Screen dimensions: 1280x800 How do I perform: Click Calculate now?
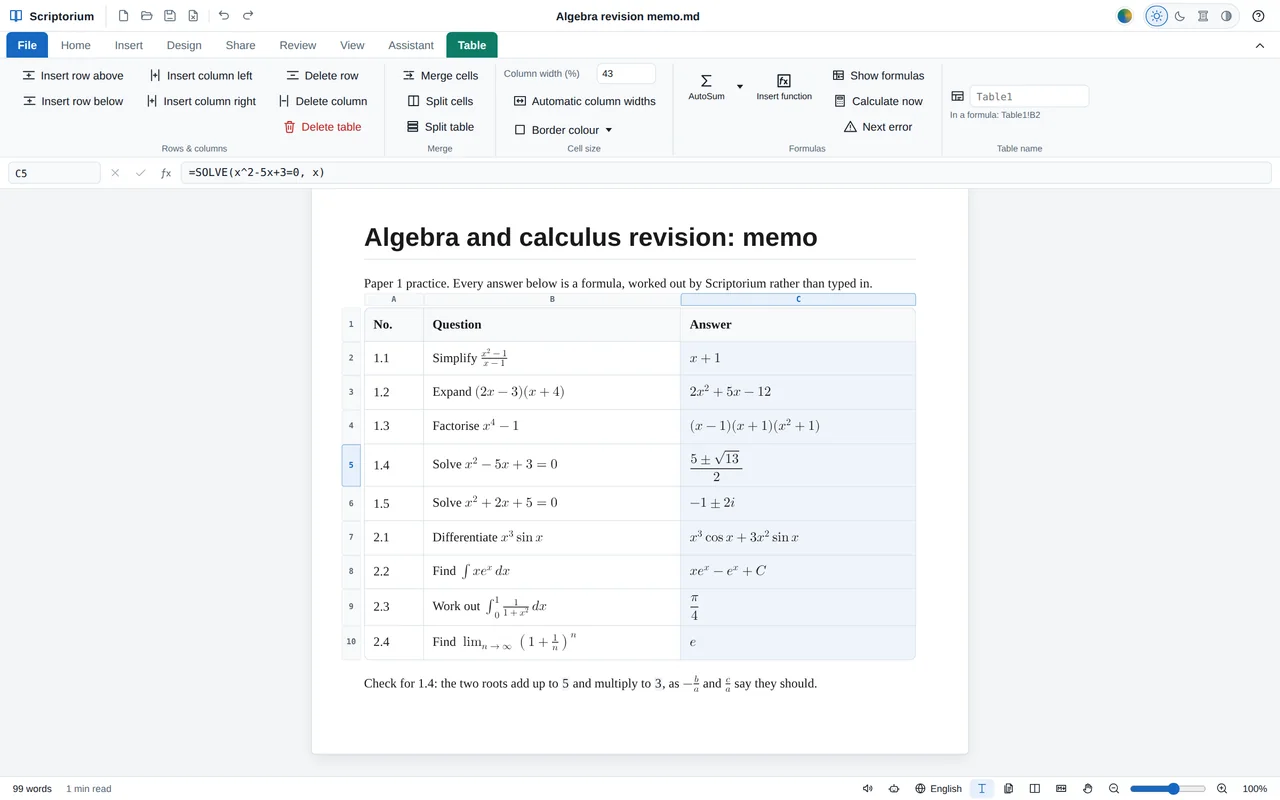[878, 101]
